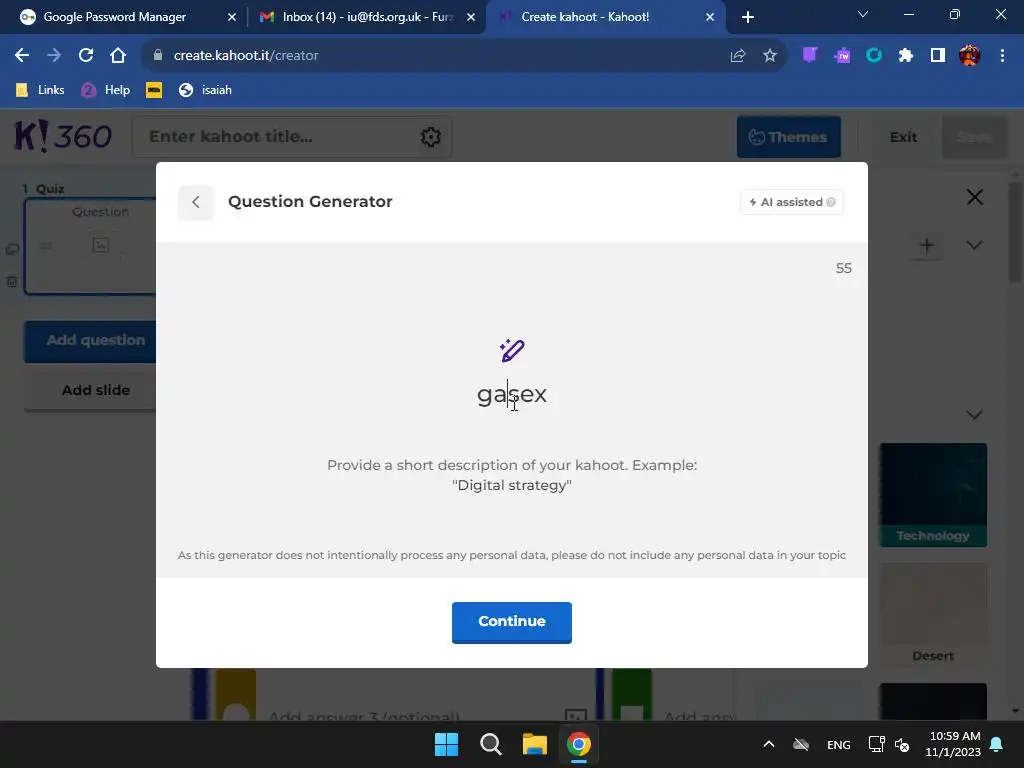Open the yellow icon bookmark
The height and width of the screenshot is (768, 1024).
click(154, 90)
